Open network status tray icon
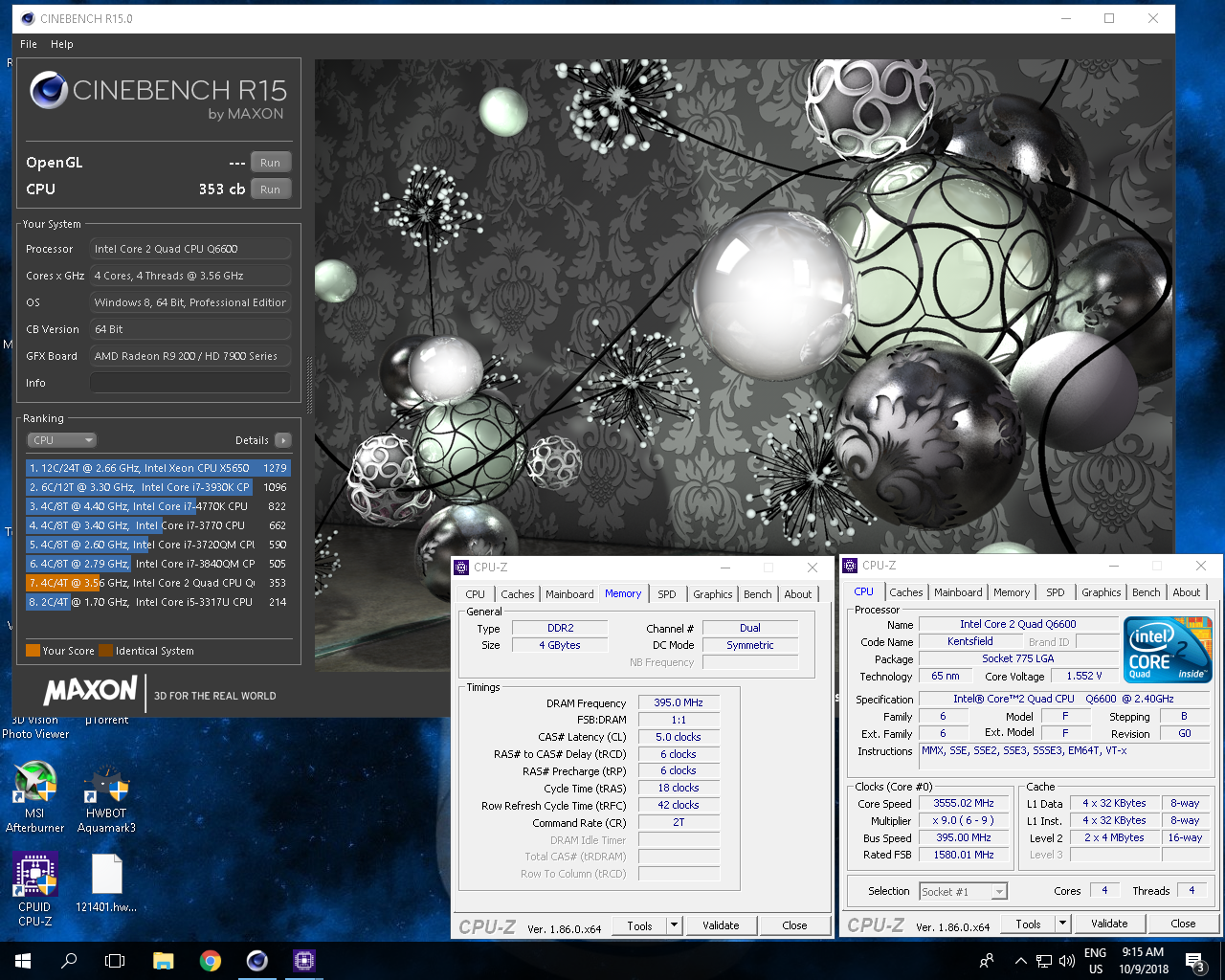This screenshot has width=1225, height=980. tap(1044, 961)
